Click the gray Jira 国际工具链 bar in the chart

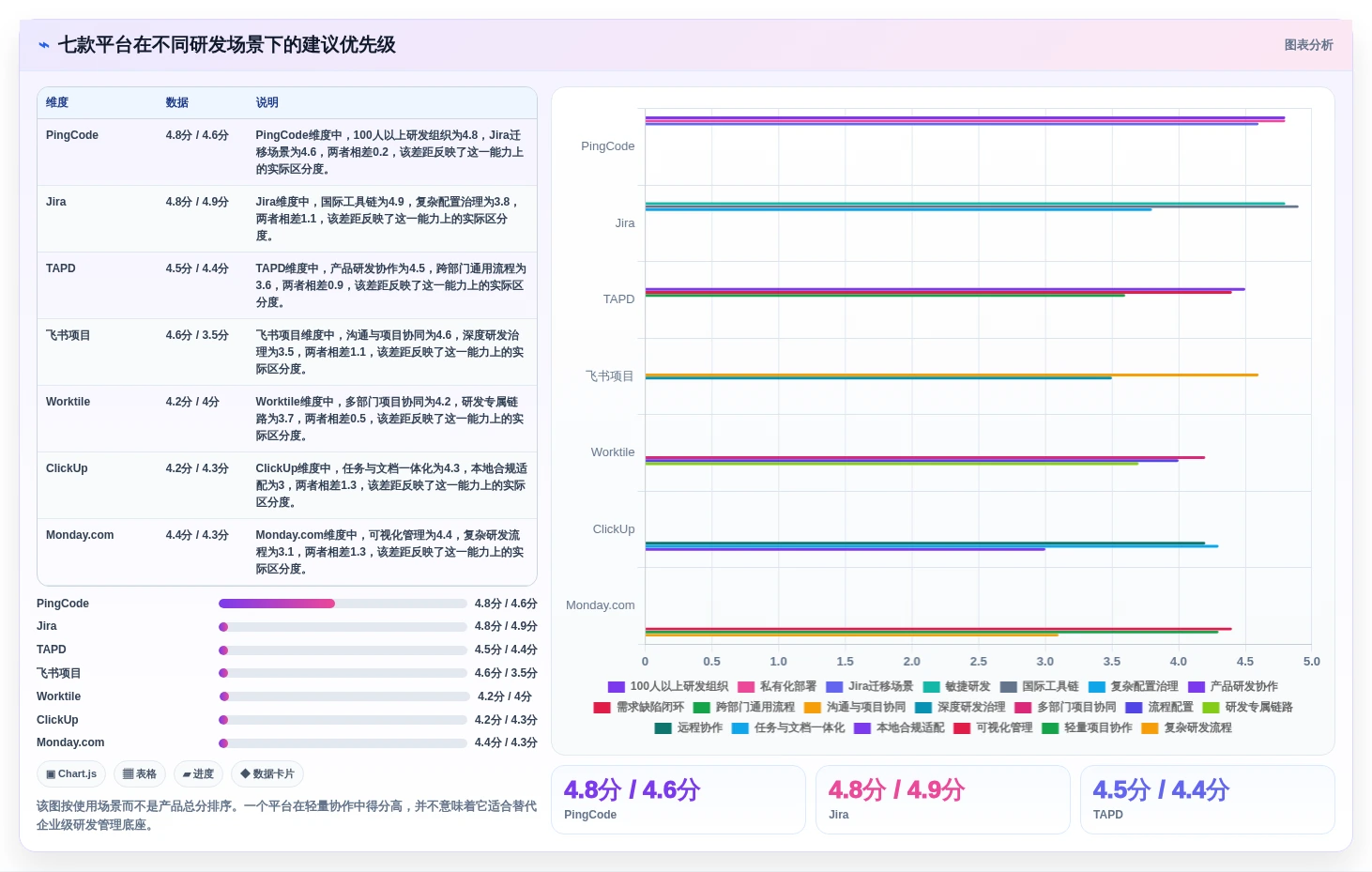coord(971,207)
